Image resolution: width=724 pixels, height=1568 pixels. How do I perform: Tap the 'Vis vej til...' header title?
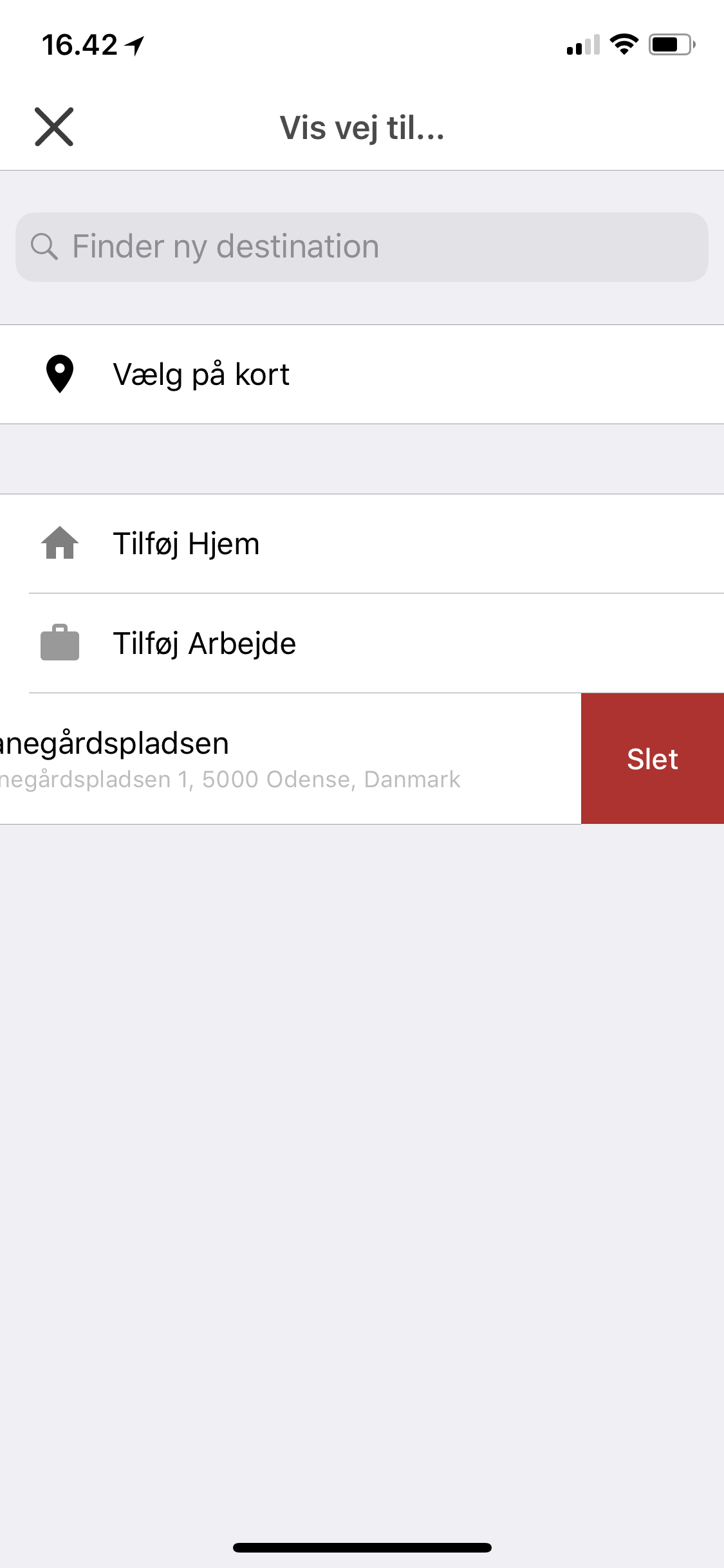coord(362,127)
